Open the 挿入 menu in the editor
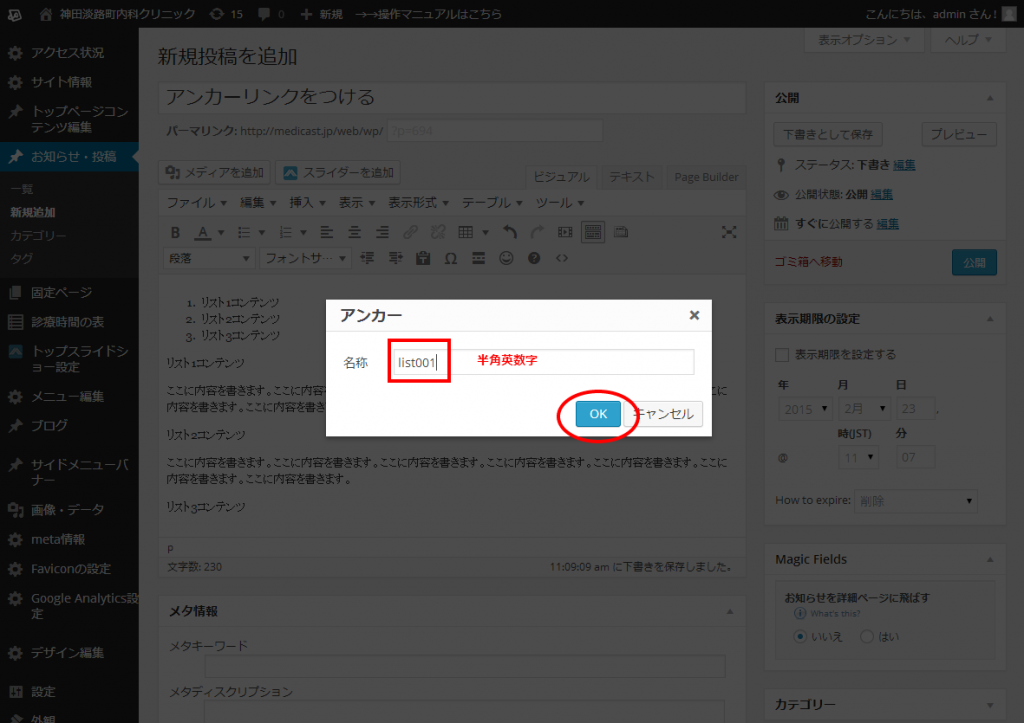The height and width of the screenshot is (723, 1024). [308, 203]
